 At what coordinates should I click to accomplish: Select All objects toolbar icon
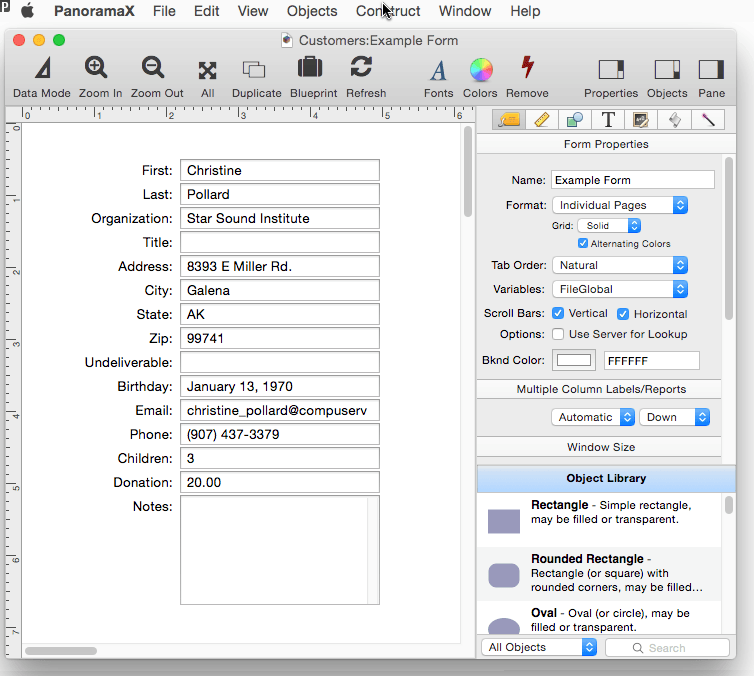click(207, 70)
